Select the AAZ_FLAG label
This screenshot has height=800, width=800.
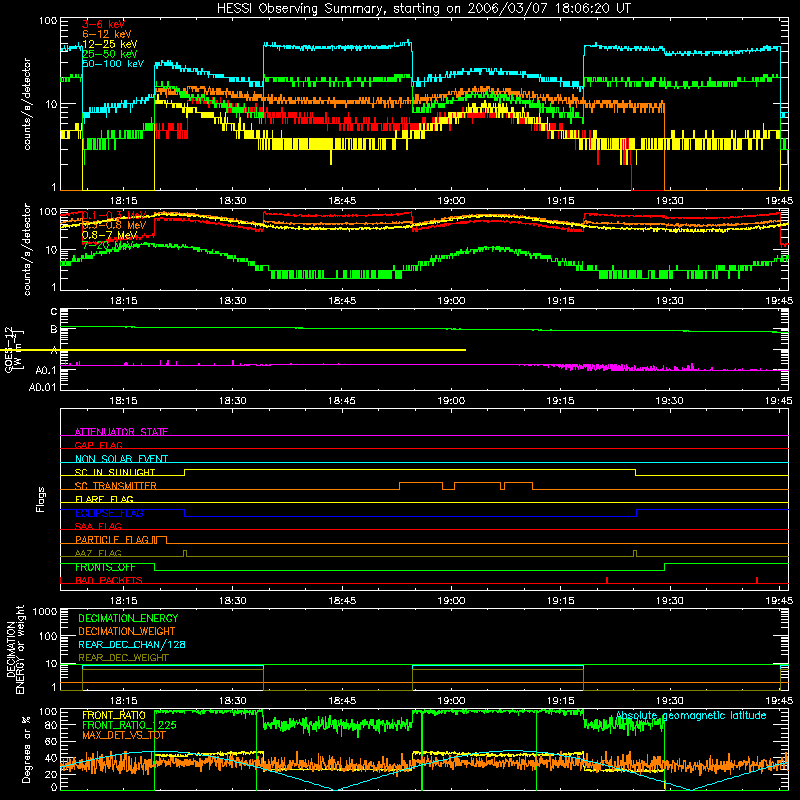point(98,554)
